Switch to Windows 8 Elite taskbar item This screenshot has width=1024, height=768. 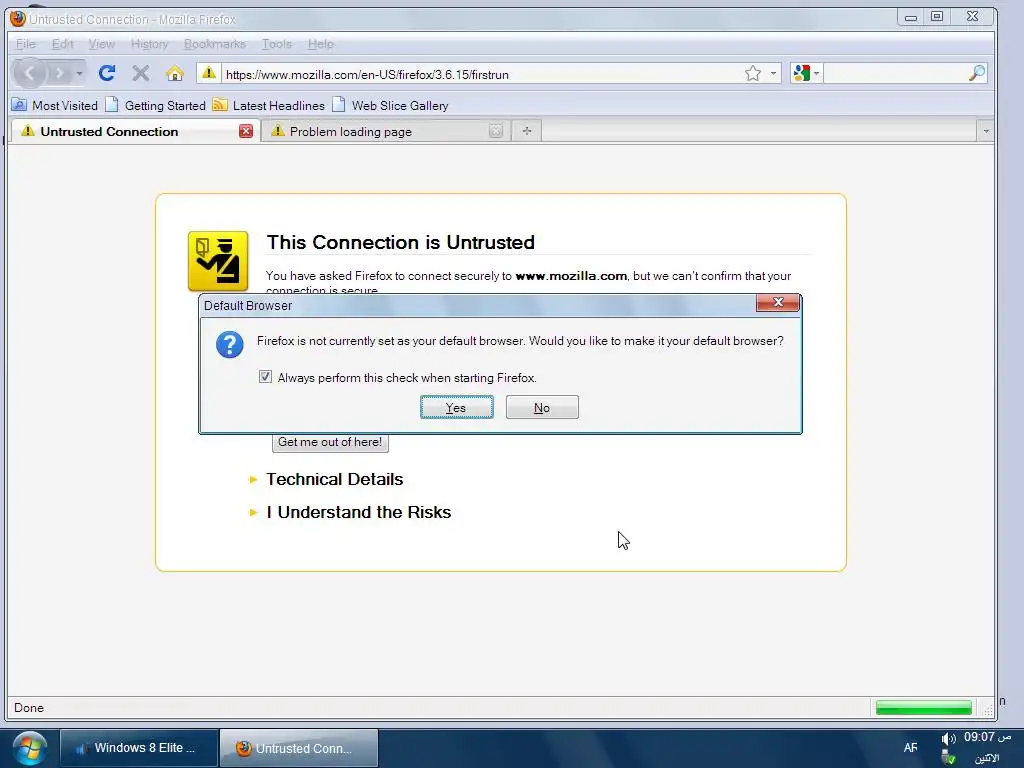click(138, 748)
